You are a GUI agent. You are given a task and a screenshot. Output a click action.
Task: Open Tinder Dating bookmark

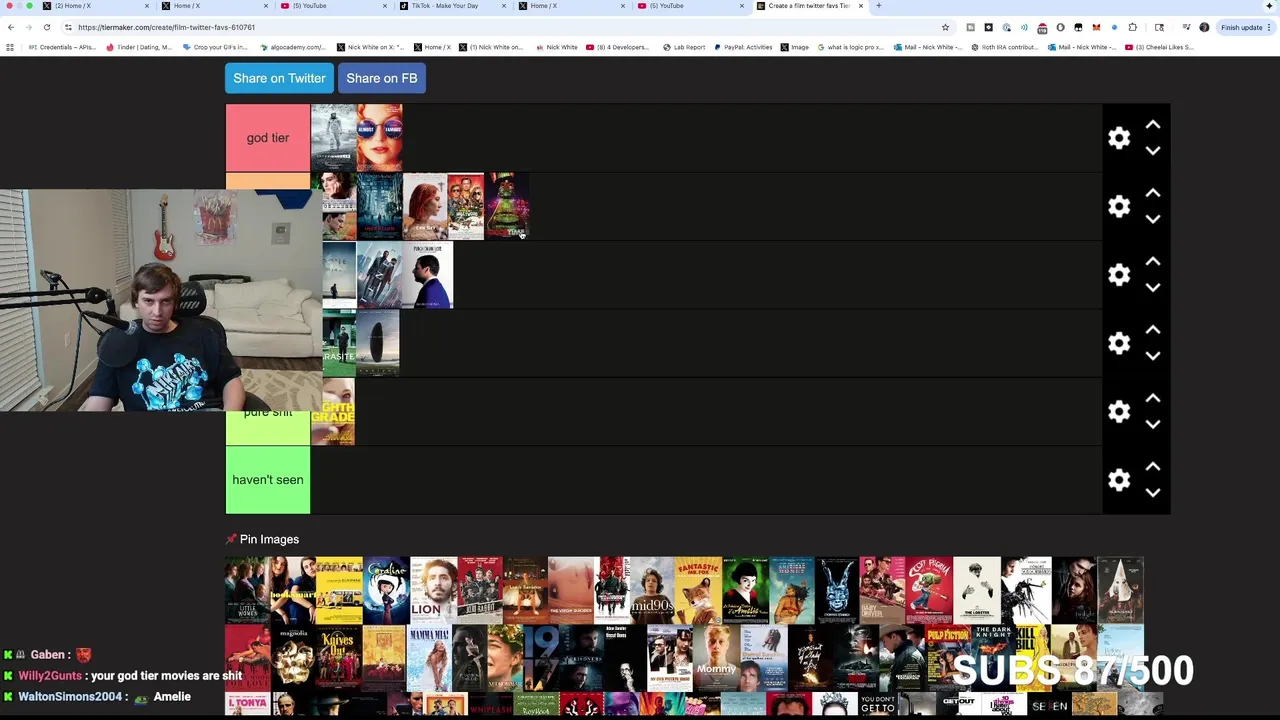click(139, 47)
